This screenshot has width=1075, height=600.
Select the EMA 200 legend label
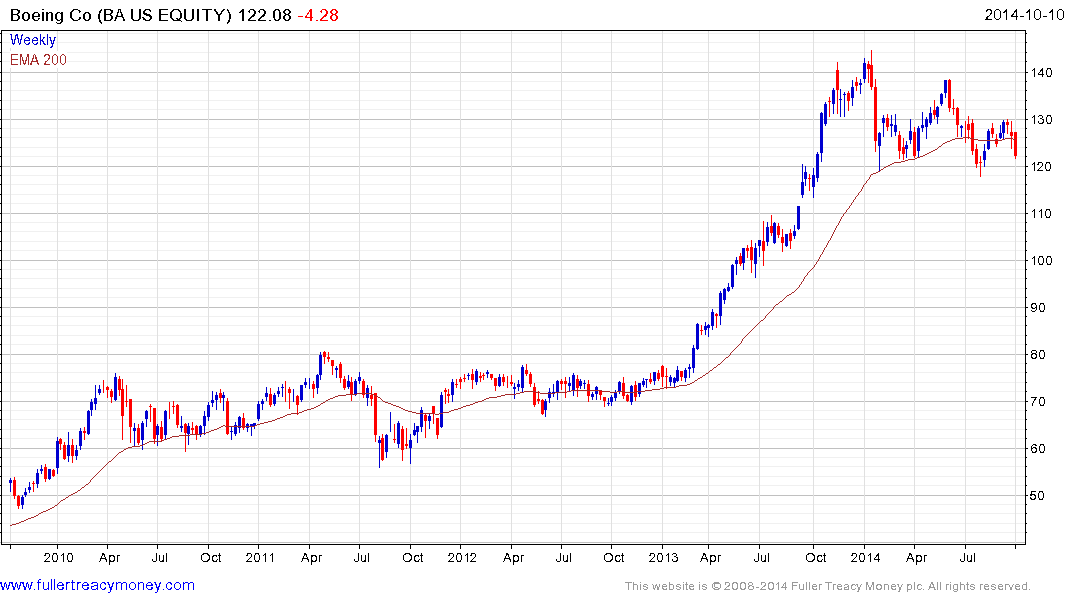tap(38, 60)
